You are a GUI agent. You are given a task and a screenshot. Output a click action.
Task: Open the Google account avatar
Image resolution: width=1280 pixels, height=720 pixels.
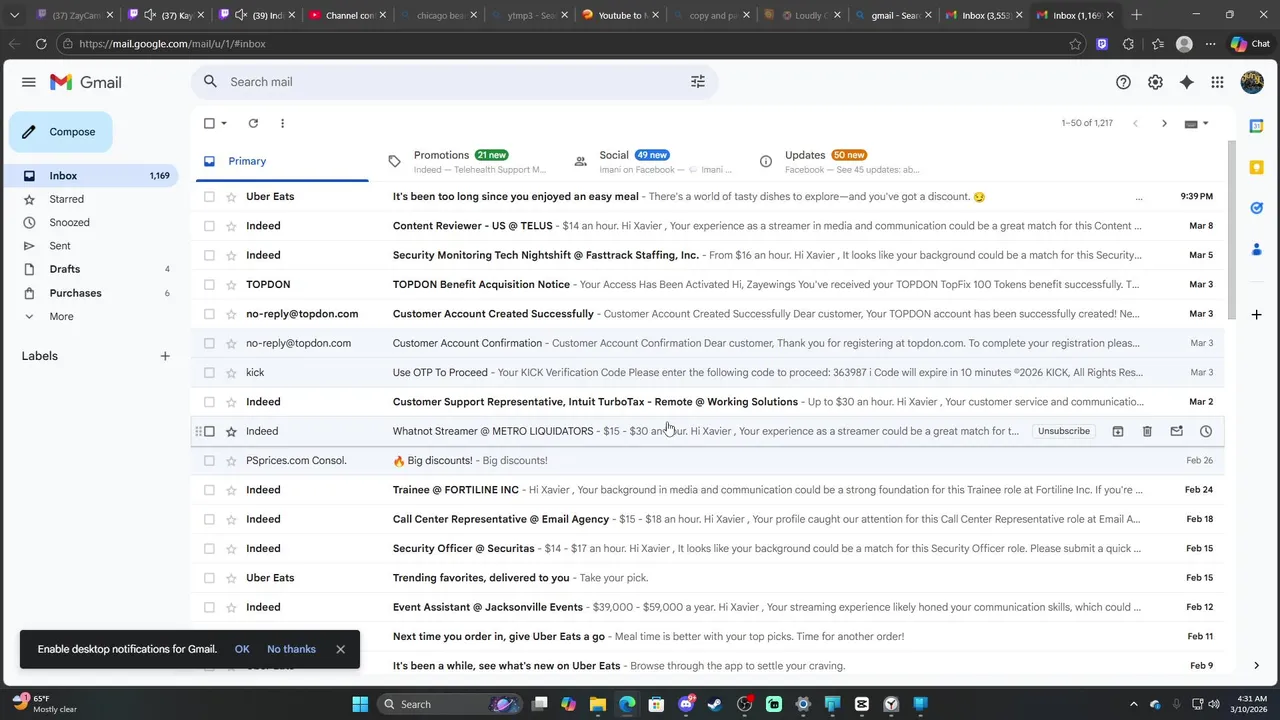pos(1252,82)
